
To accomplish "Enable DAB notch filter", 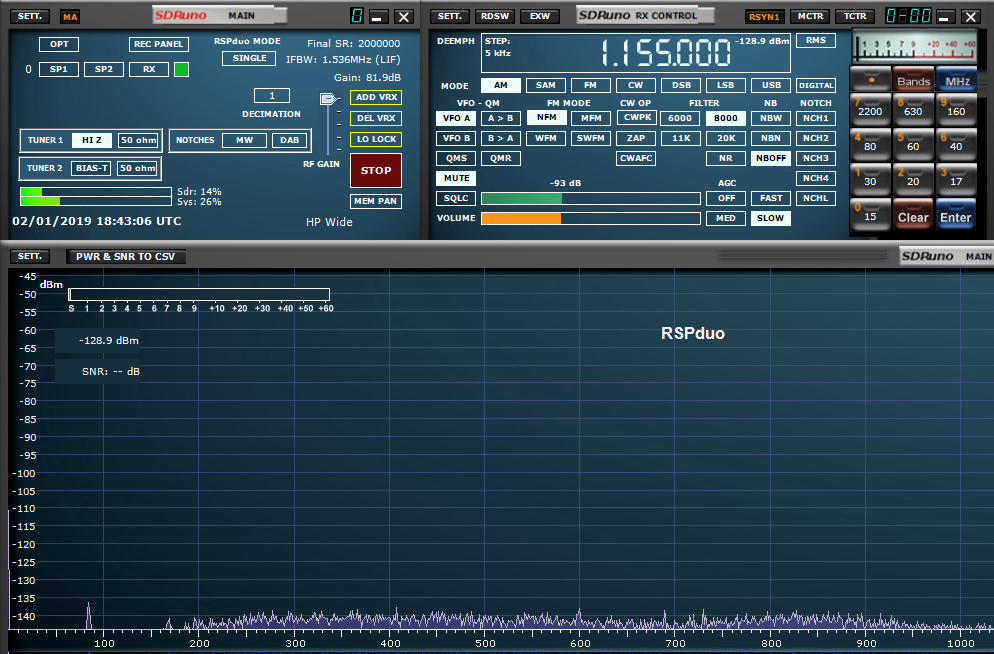I will pos(290,140).
